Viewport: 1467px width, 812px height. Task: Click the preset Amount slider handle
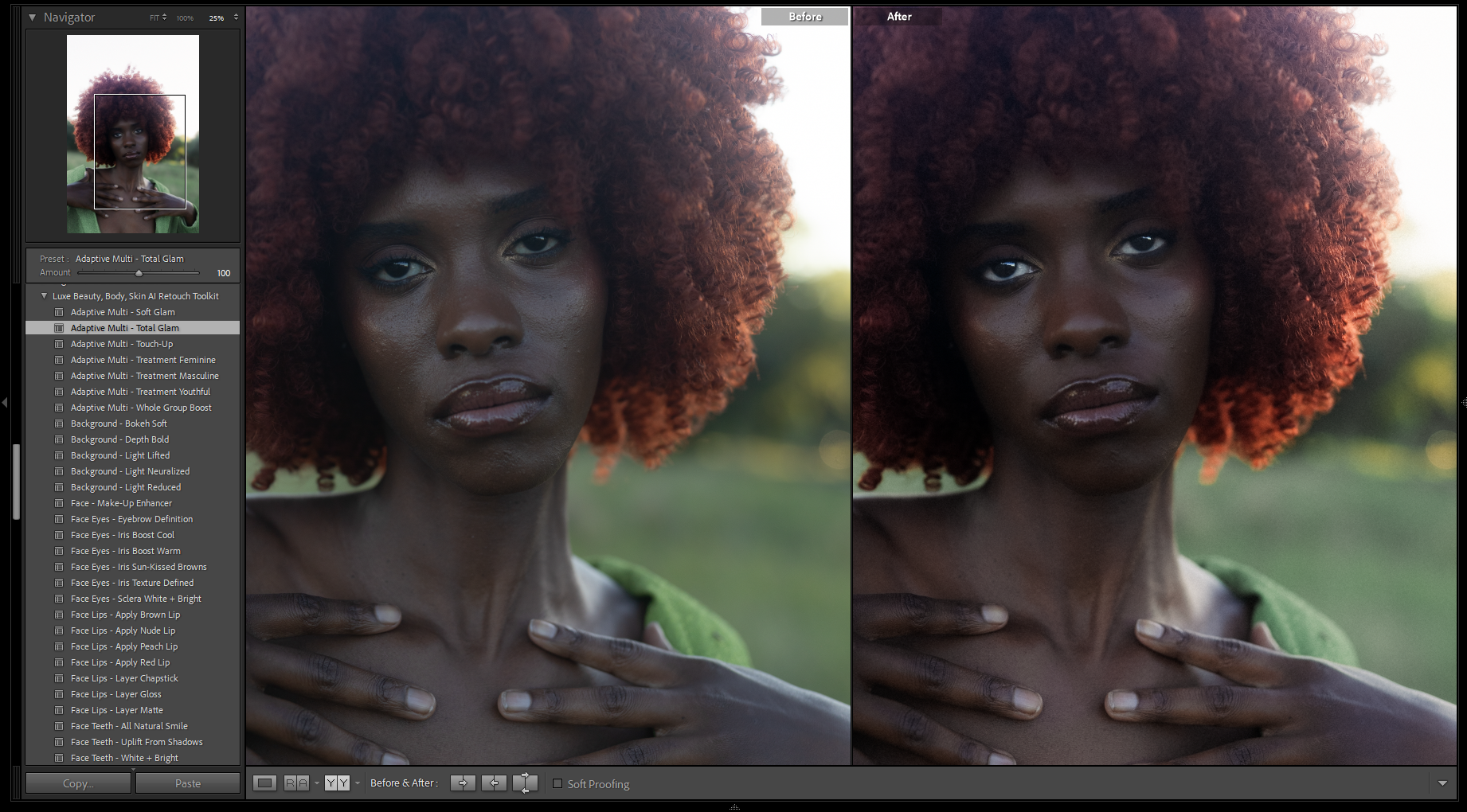click(x=139, y=273)
